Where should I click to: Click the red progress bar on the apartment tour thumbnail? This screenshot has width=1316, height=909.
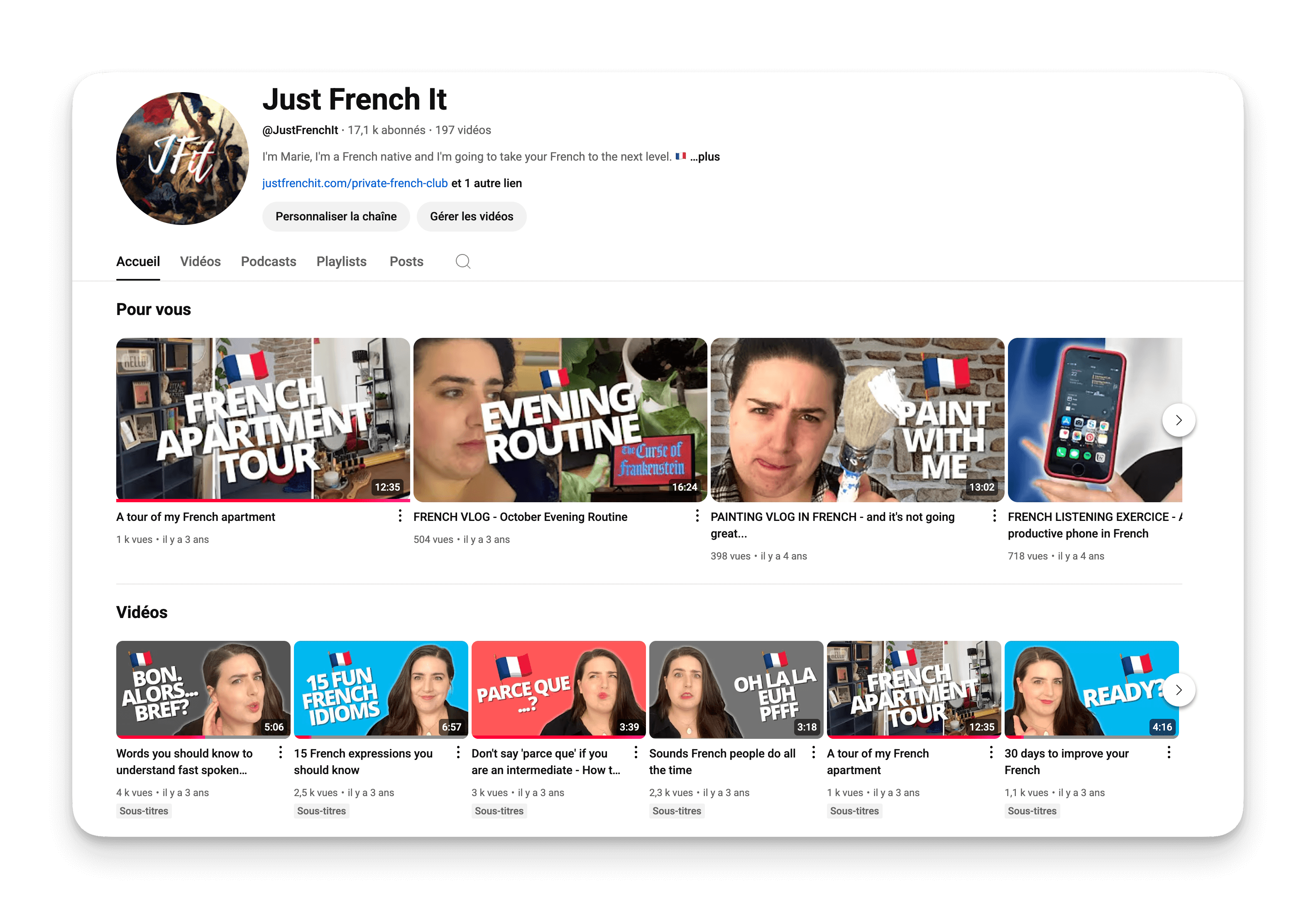coord(262,500)
